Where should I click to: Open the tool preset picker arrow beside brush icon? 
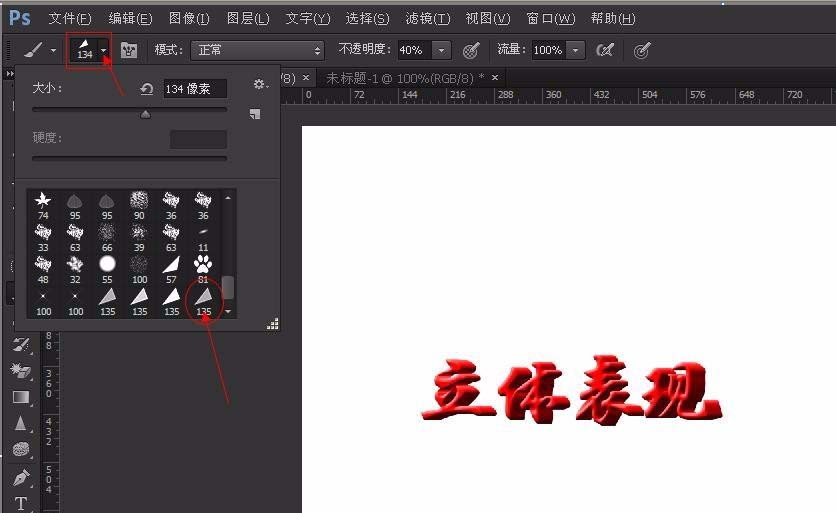tap(53, 51)
